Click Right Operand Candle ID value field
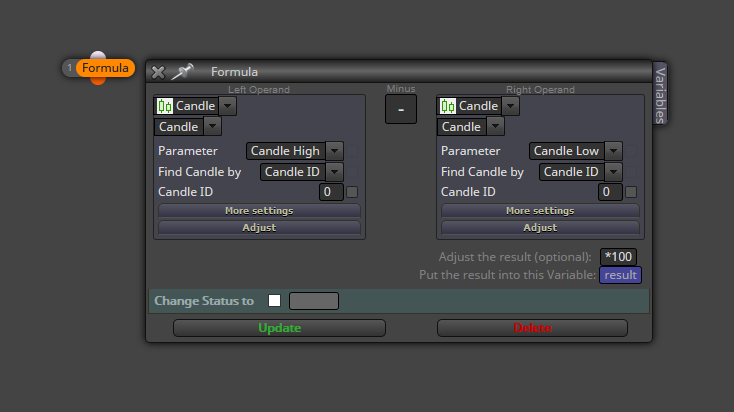Screen dimensions: 734x412 (610, 192)
